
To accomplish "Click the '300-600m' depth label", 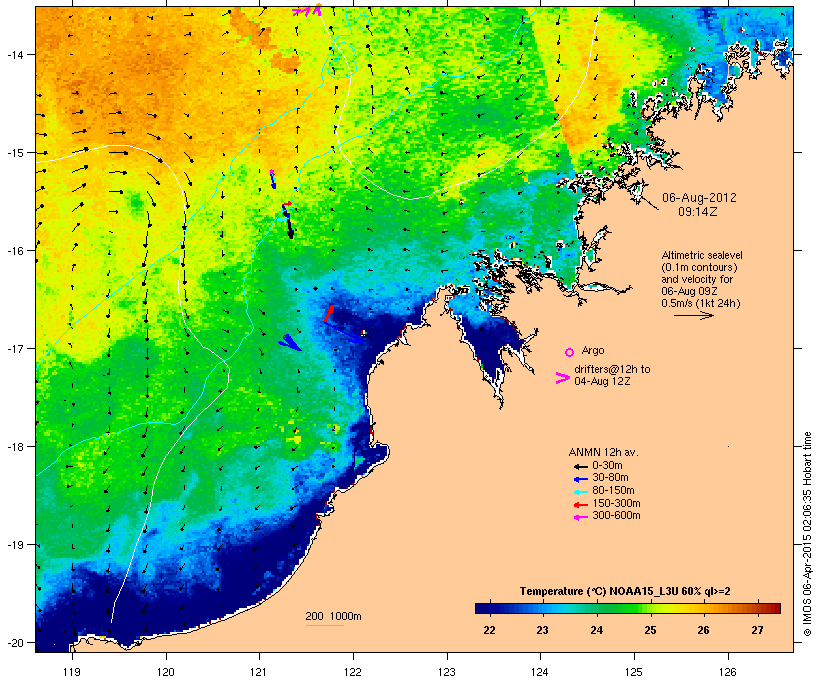I will point(616,516).
